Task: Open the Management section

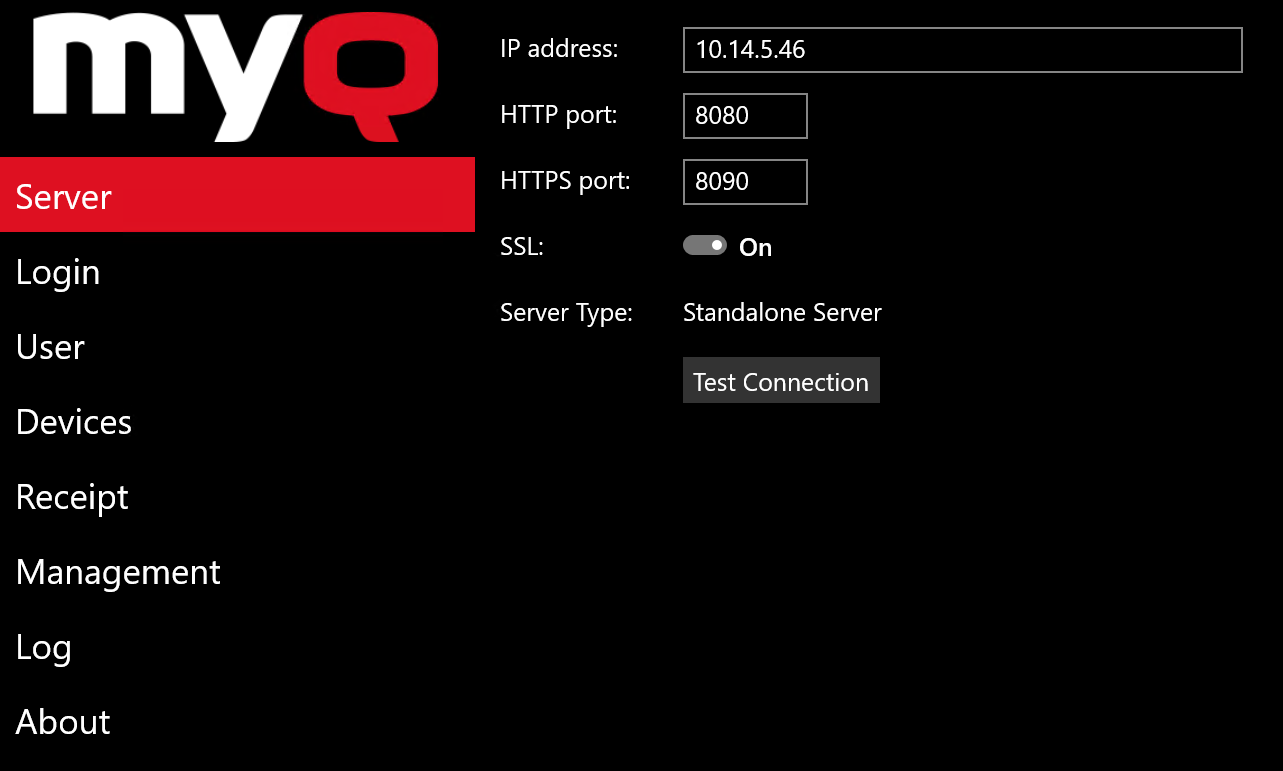Action: [118, 571]
